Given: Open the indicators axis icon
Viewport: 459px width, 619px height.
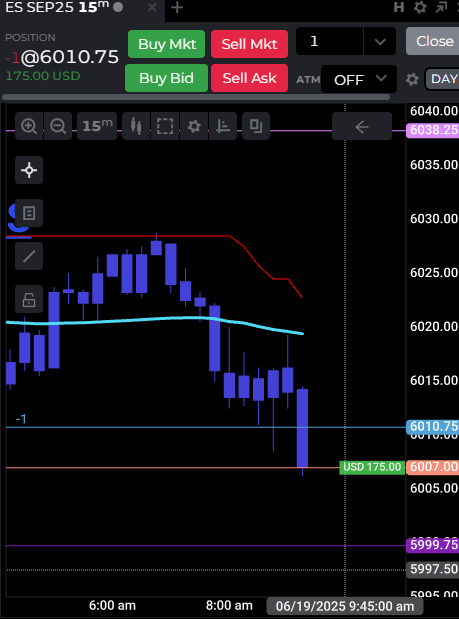Looking at the screenshot, I should point(223,126).
